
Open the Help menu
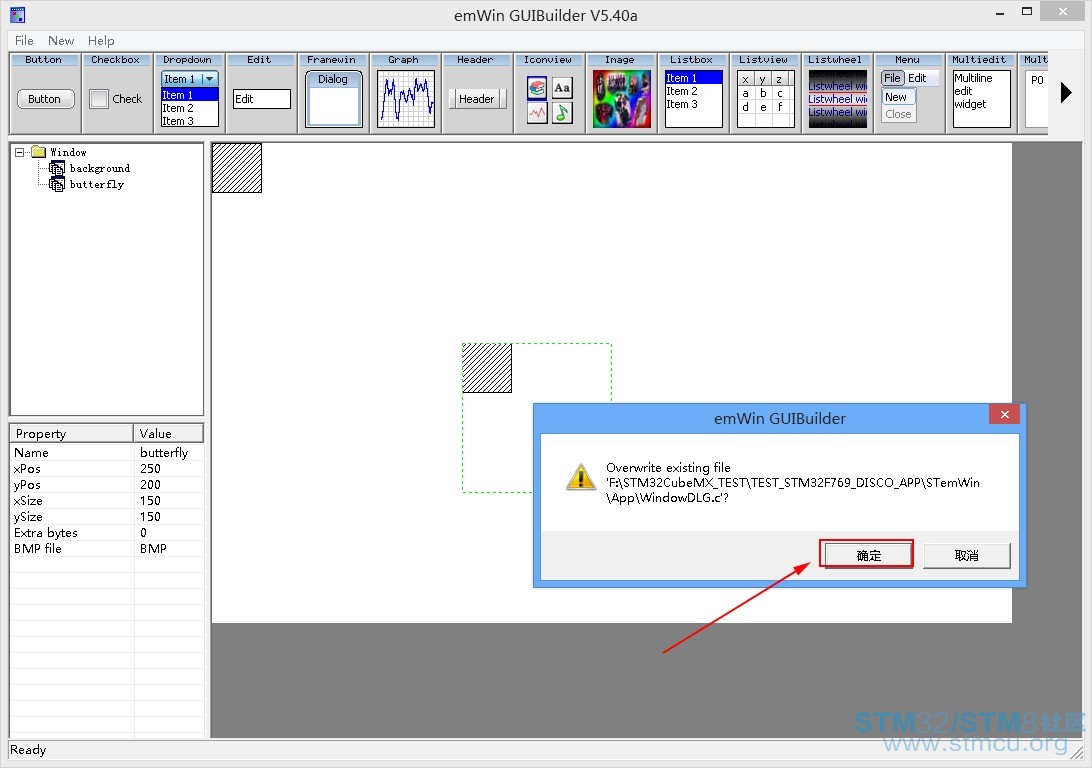(x=101, y=40)
